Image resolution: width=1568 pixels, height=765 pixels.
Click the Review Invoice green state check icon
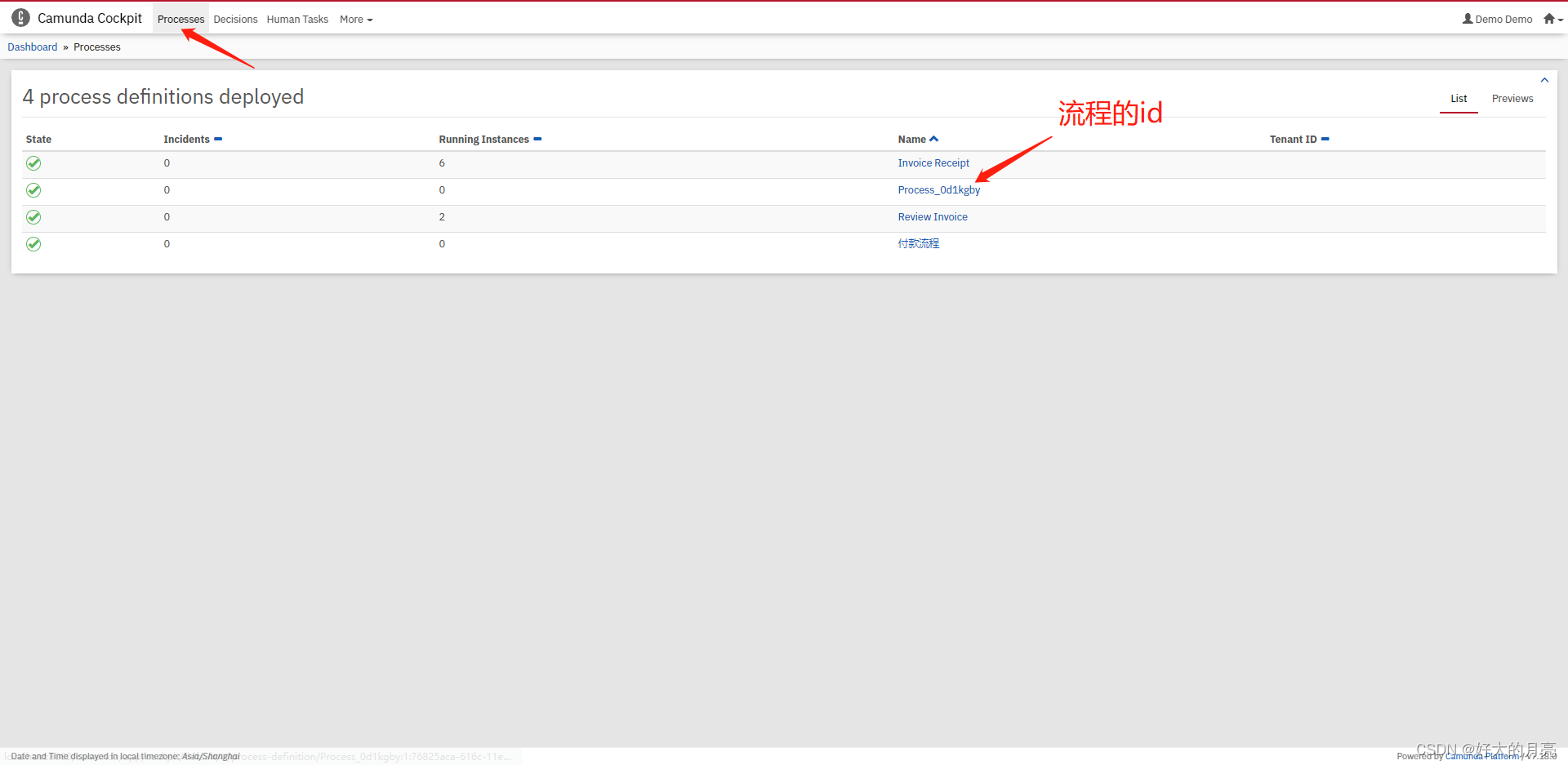33,217
